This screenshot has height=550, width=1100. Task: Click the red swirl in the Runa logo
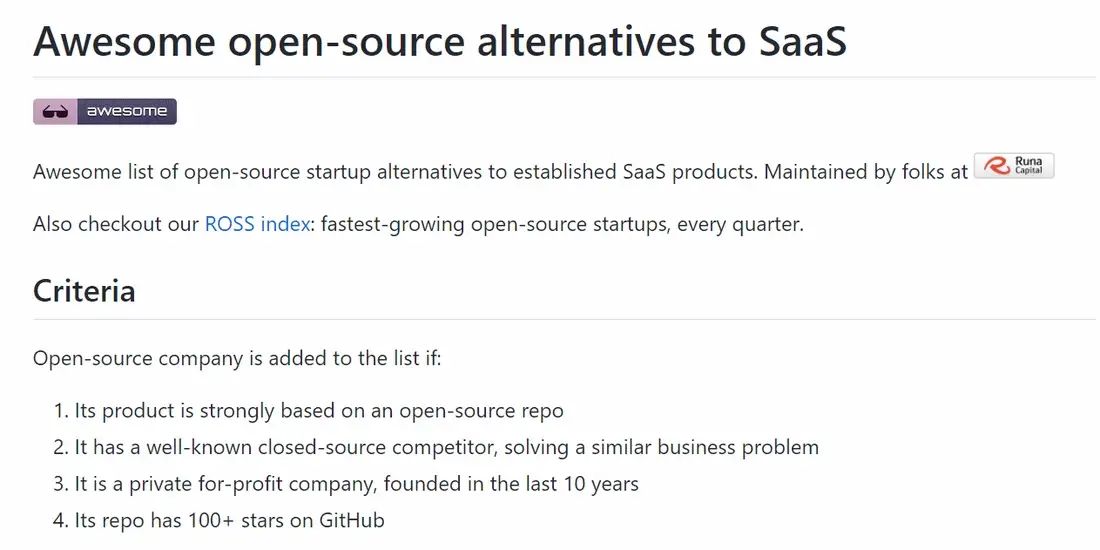996,166
